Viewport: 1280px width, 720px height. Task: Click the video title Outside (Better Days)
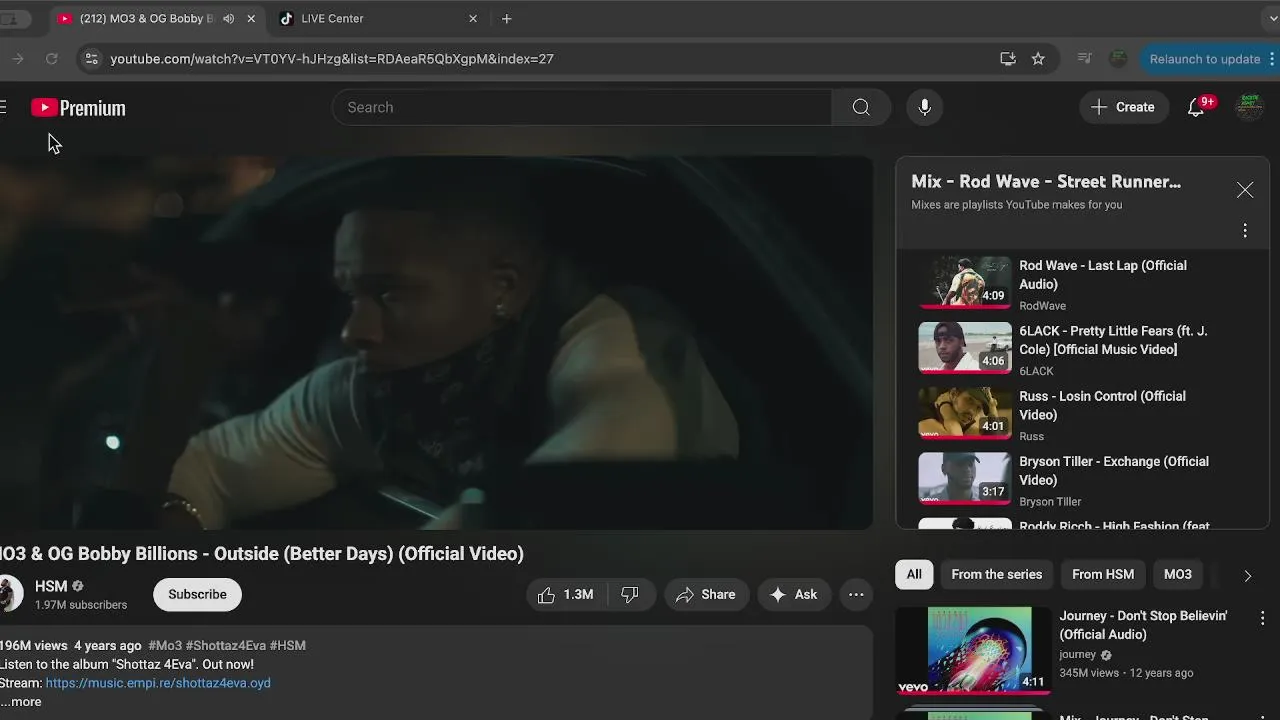262,554
